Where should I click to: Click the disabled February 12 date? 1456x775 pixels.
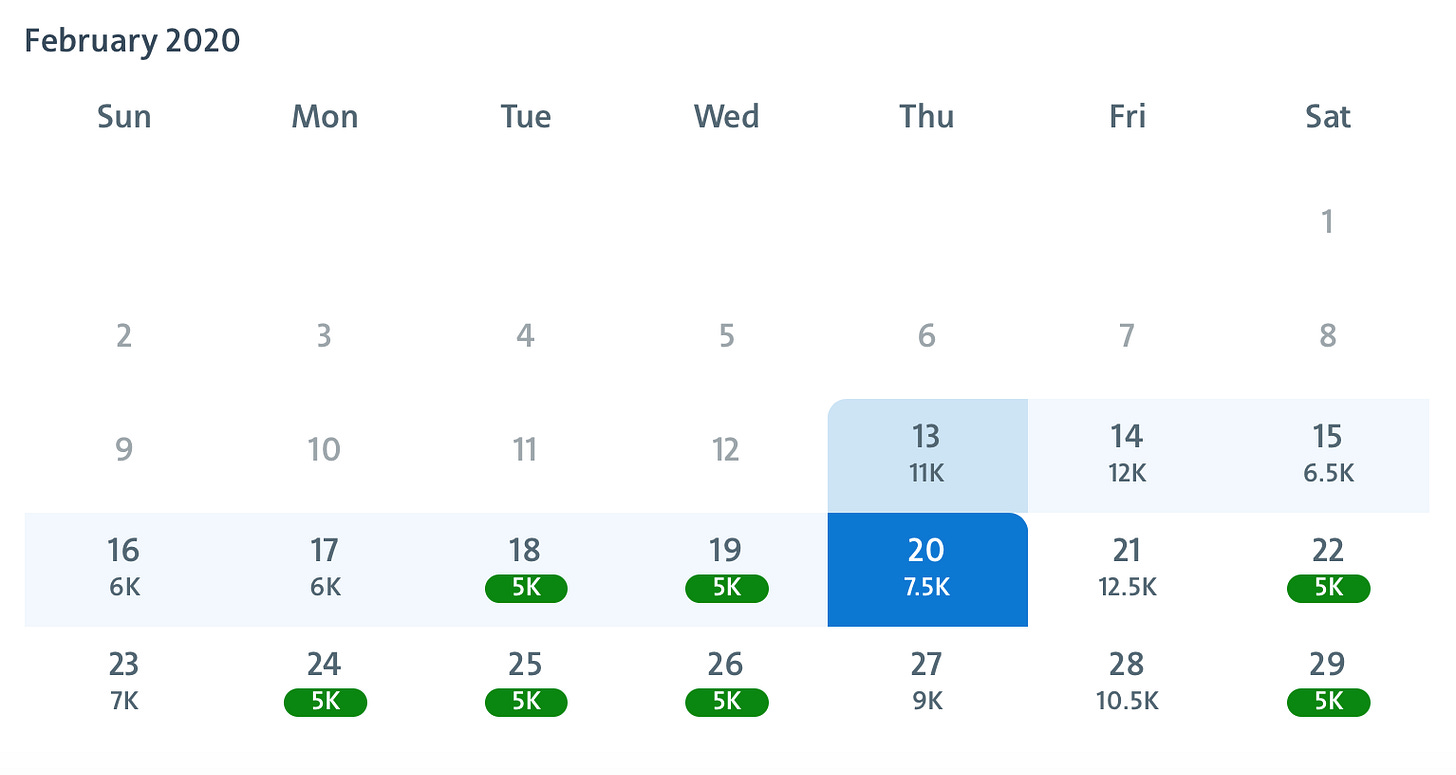pos(726,449)
